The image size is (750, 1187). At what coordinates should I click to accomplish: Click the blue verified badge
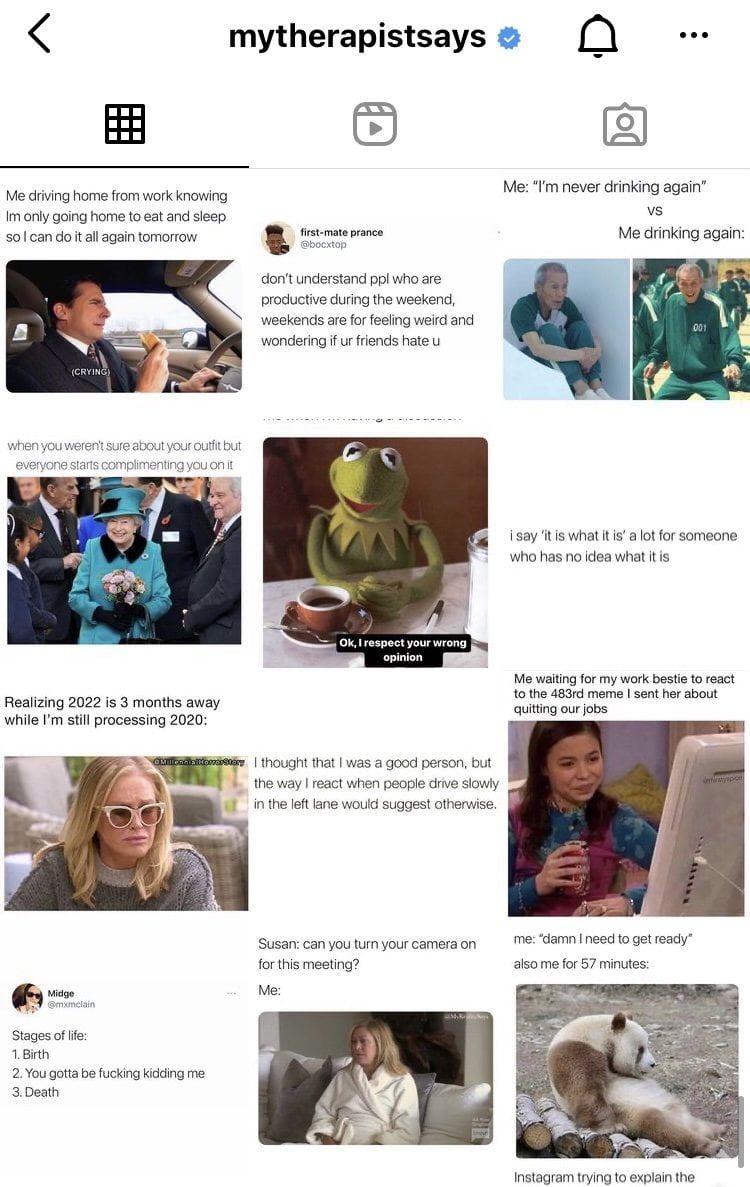509,37
